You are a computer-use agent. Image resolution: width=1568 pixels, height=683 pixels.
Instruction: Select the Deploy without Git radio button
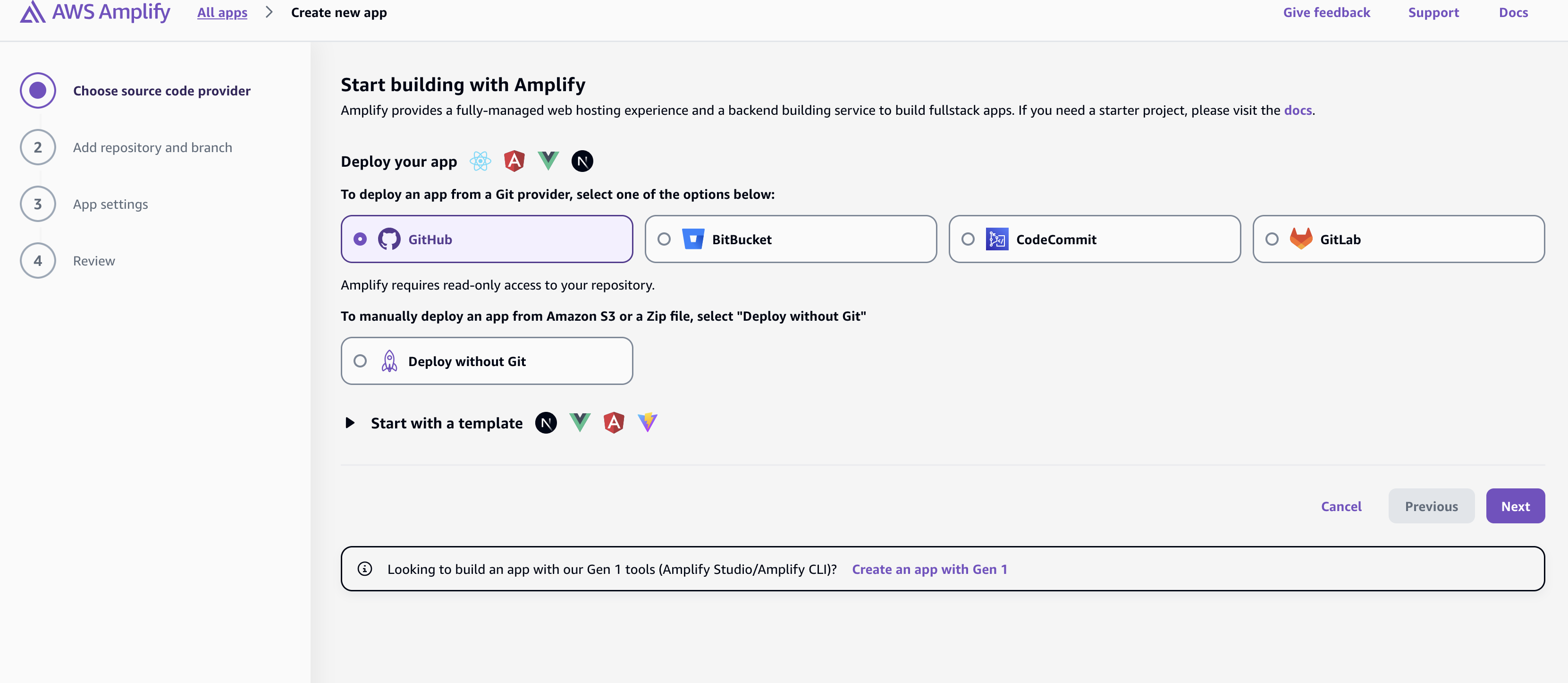click(360, 361)
